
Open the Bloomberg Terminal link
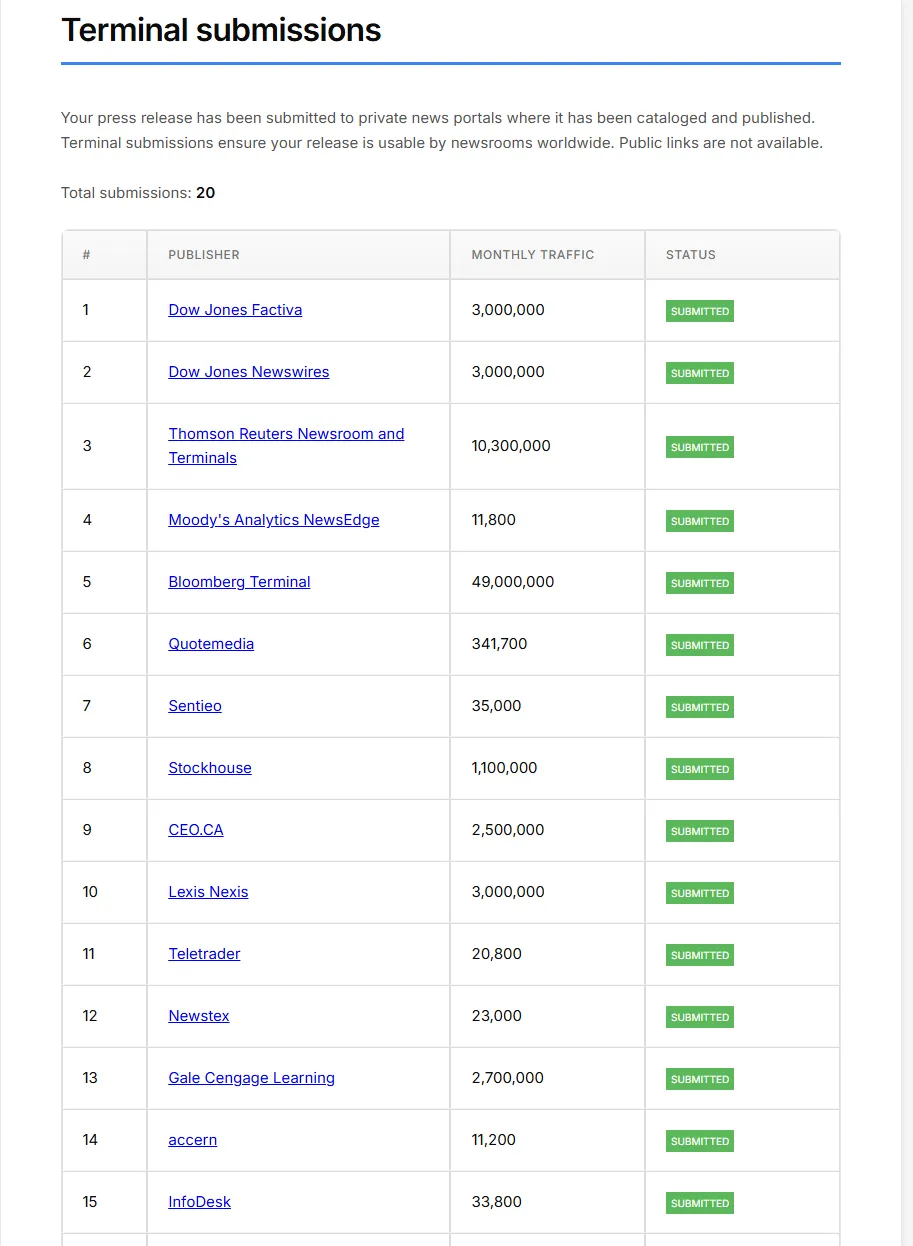[x=239, y=582]
